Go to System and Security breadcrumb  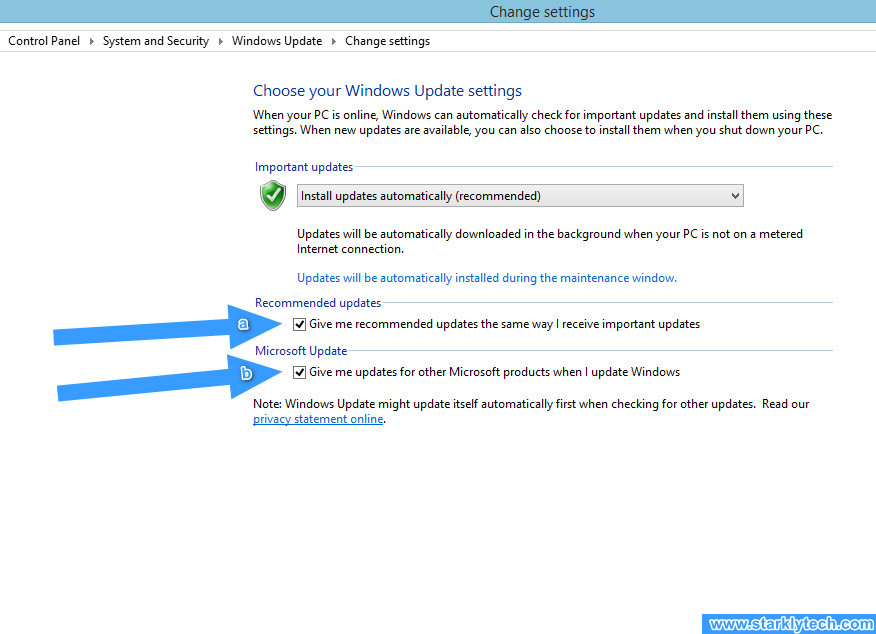click(155, 41)
